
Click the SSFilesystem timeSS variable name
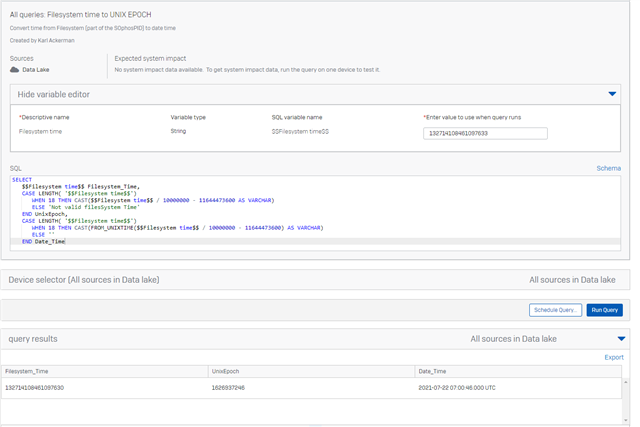click(x=300, y=131)
